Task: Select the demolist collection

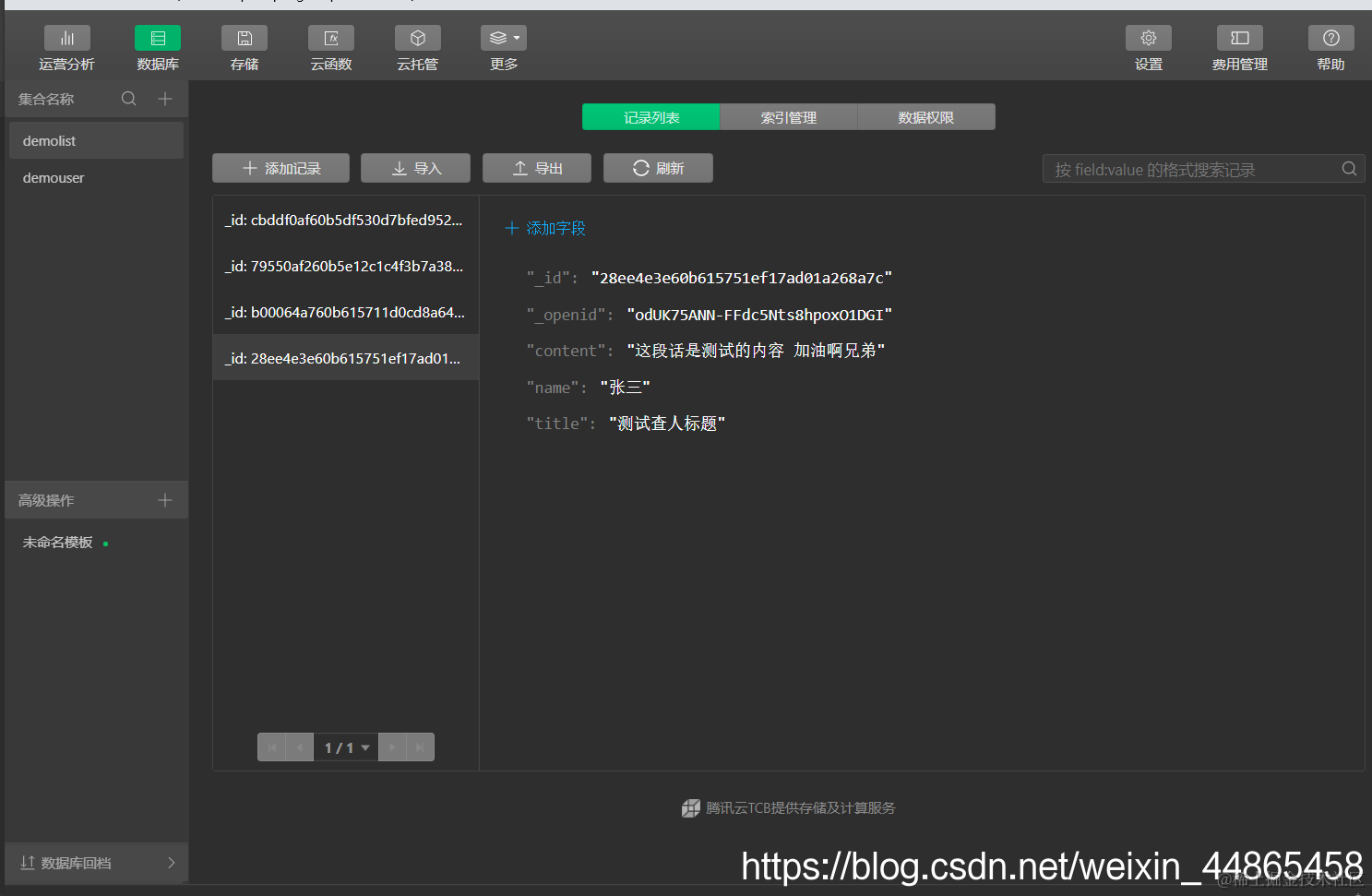Action: [96, 140]
